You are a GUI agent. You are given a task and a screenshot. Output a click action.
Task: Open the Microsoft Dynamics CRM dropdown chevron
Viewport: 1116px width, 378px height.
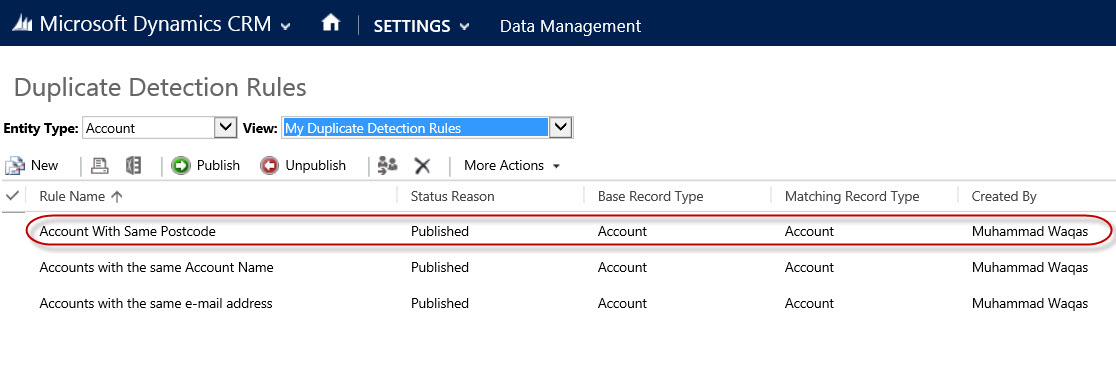(x=285, y=27)
